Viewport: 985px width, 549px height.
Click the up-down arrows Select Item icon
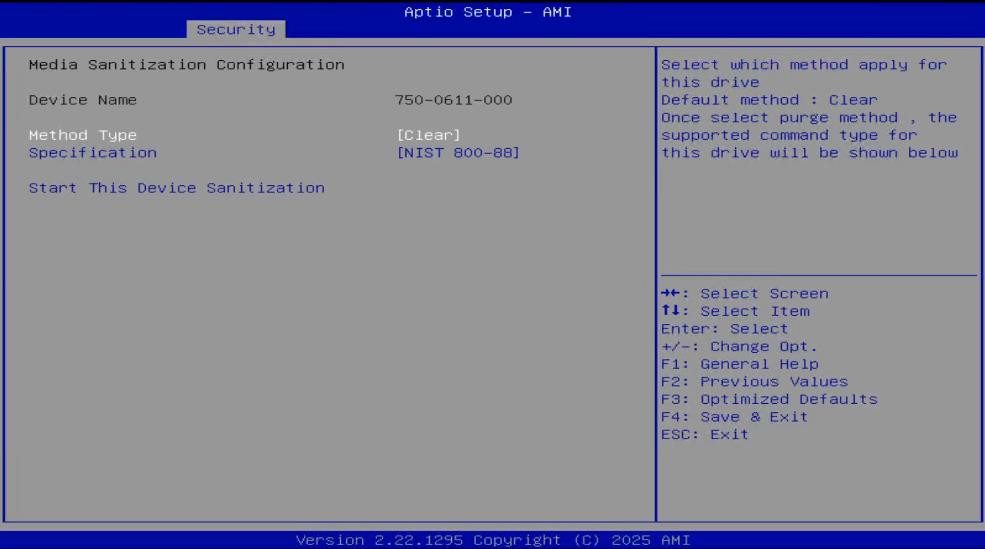[x=671, y=312]
